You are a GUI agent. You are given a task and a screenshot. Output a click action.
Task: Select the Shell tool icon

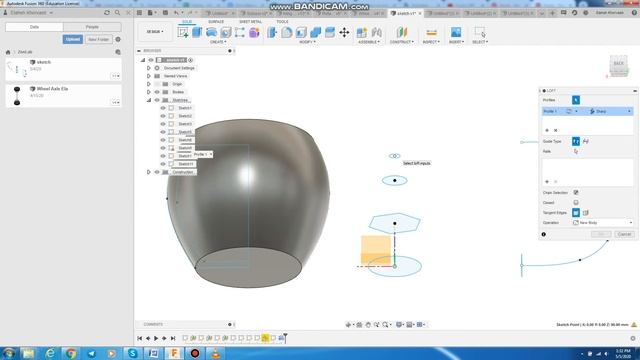coord(301,32)
